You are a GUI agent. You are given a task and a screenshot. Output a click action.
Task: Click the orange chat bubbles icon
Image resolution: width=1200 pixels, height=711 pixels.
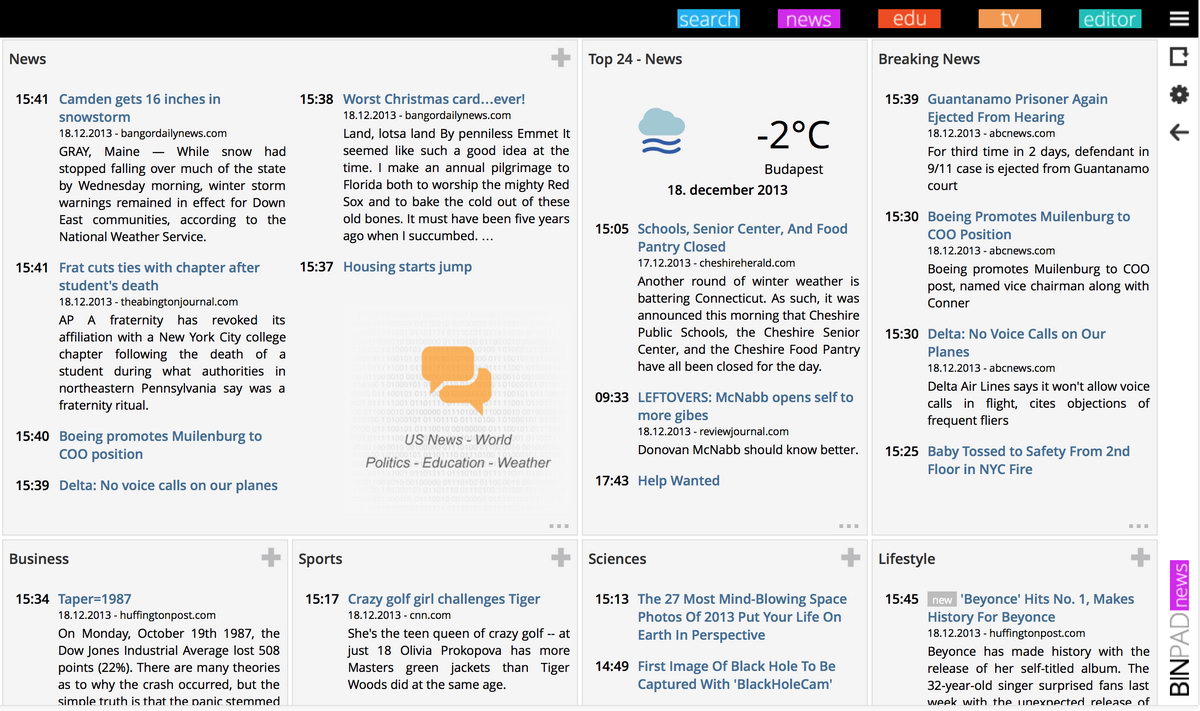point(457,379)
